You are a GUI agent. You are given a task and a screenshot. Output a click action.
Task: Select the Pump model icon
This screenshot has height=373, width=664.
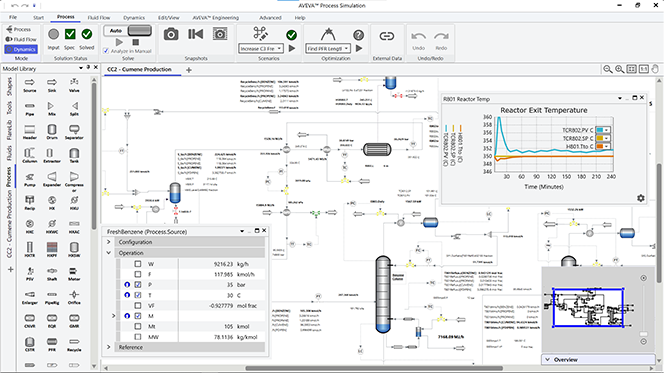coord(30,179)
